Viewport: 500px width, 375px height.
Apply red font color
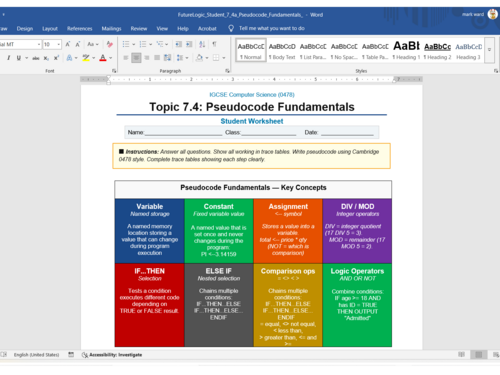point(103,58)
